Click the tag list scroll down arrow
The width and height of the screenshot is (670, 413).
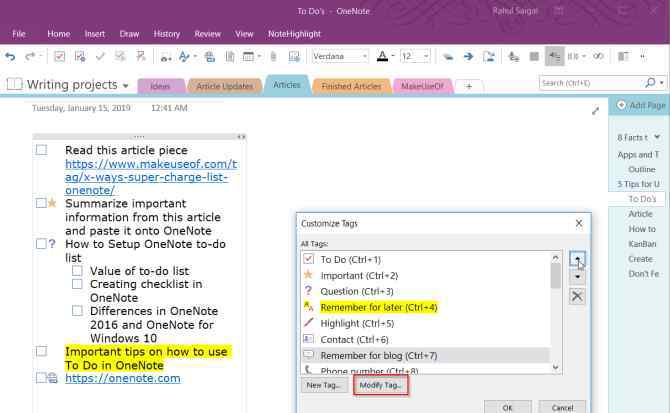tap(555, 367)
